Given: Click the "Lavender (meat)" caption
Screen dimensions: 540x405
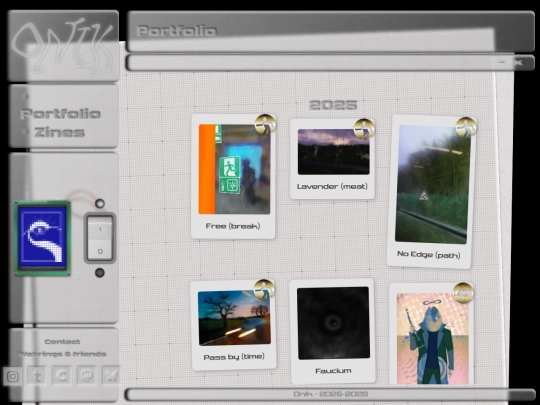Looking at the screenshot, I should tap(332, 186).
